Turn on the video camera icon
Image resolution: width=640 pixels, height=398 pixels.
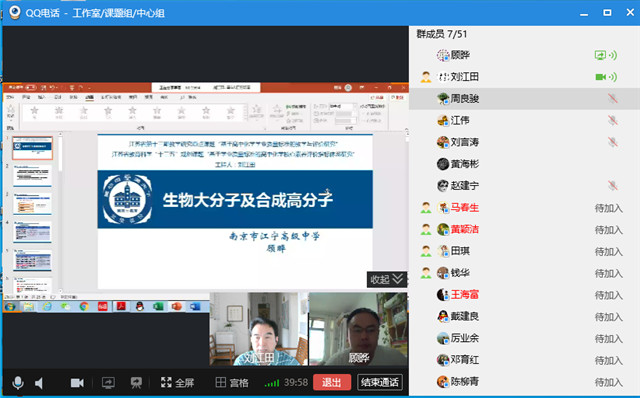(77, 383)
